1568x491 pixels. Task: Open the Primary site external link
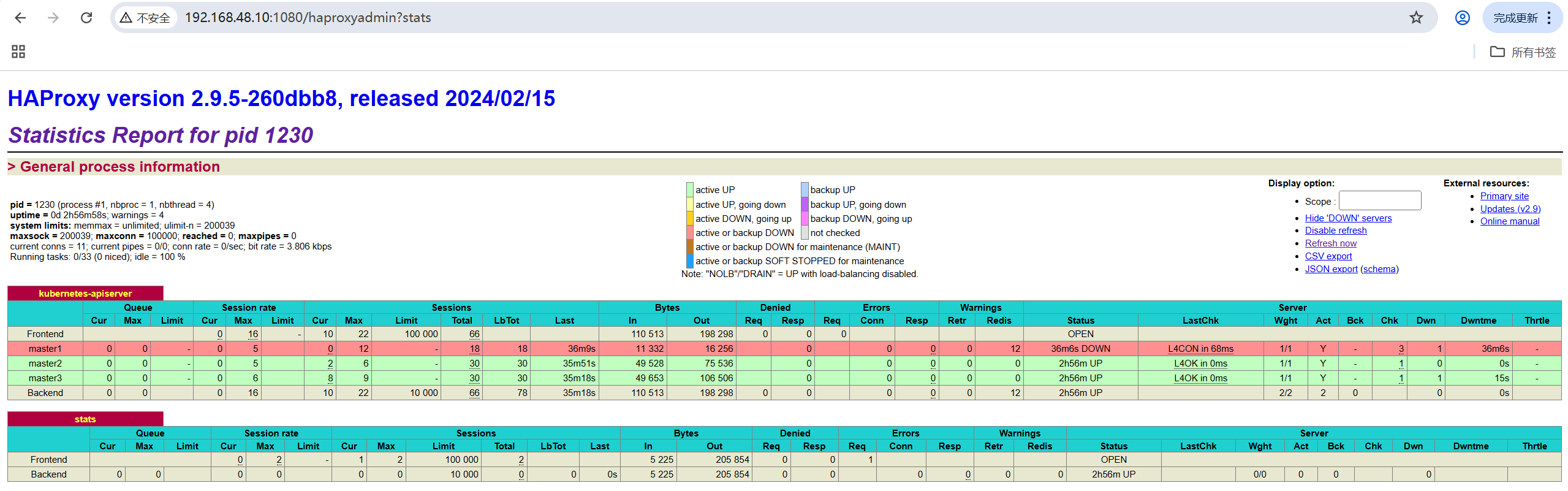click(1504, 196)
